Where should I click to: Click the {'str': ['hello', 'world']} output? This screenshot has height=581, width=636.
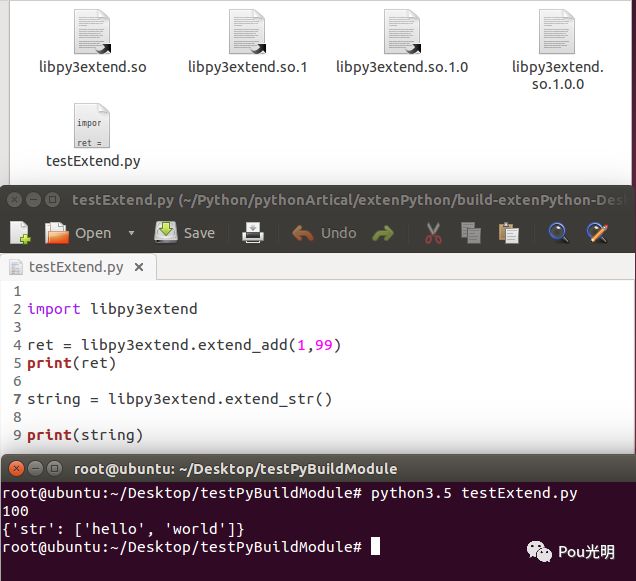(123, 529)
